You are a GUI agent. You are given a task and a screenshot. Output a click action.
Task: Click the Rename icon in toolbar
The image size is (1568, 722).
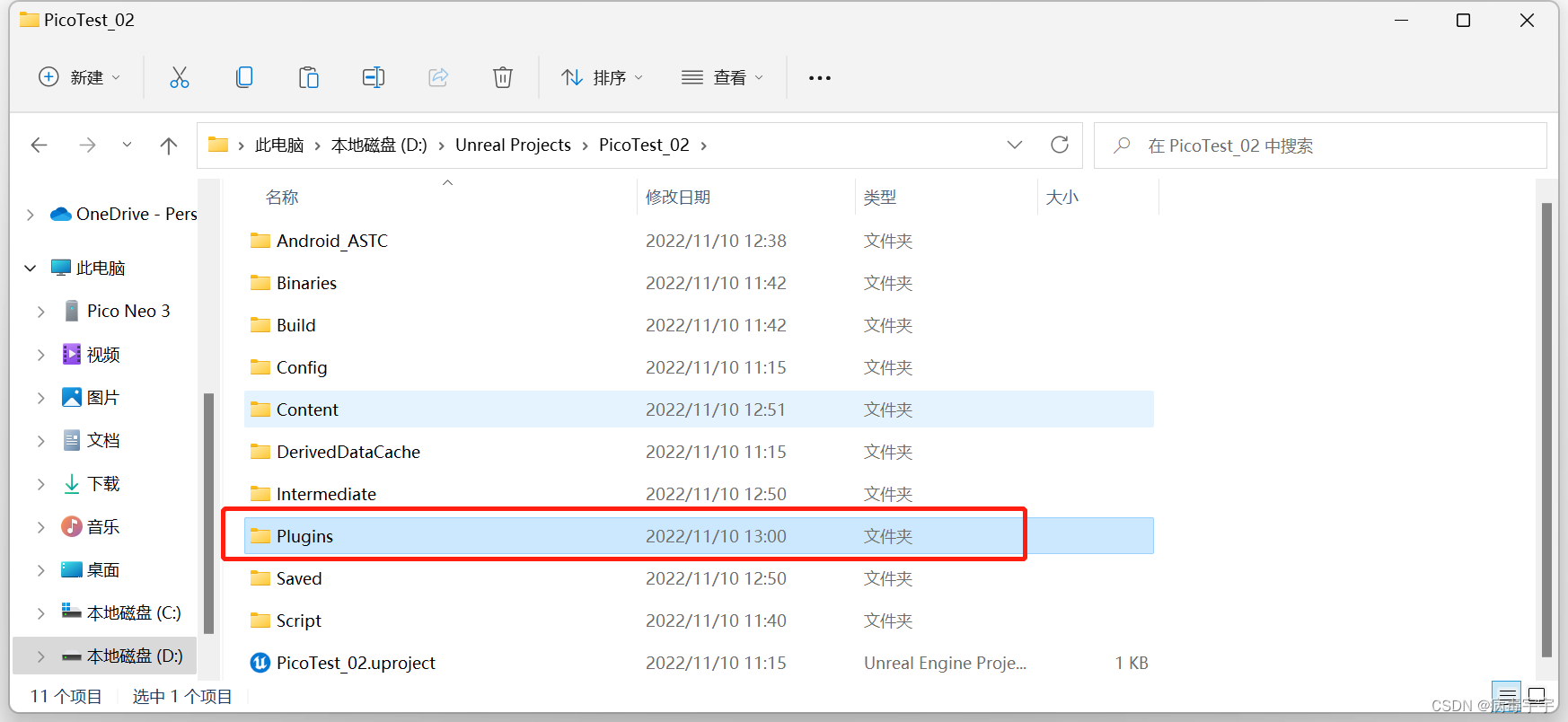point(374,77)
